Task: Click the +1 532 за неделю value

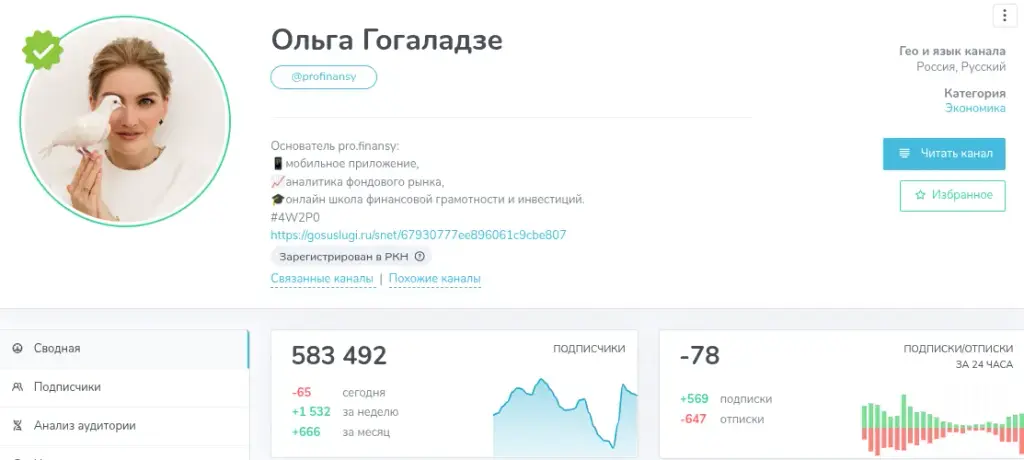Action: (311, 412)
